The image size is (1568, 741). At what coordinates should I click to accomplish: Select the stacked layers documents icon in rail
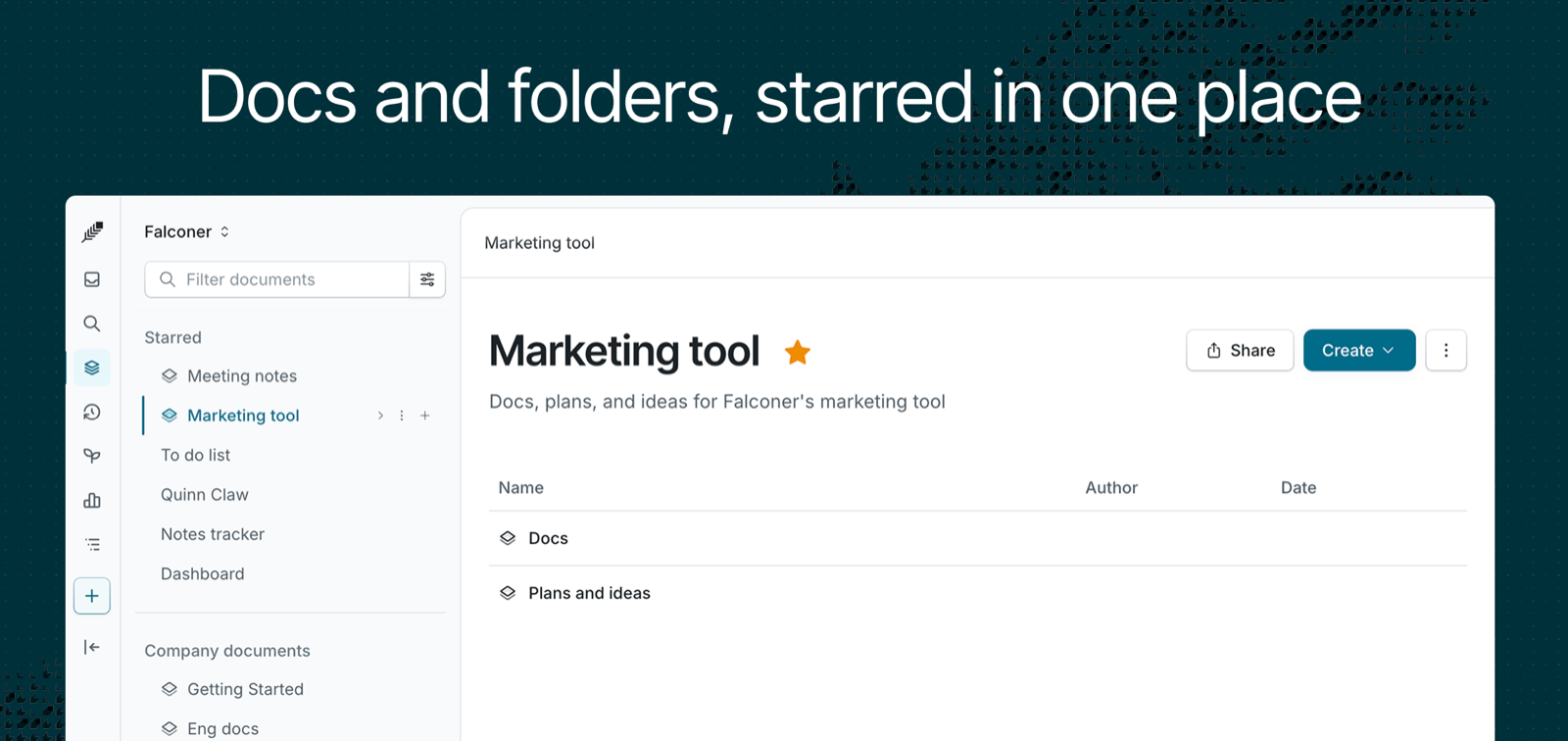click(x=92, y=368)
